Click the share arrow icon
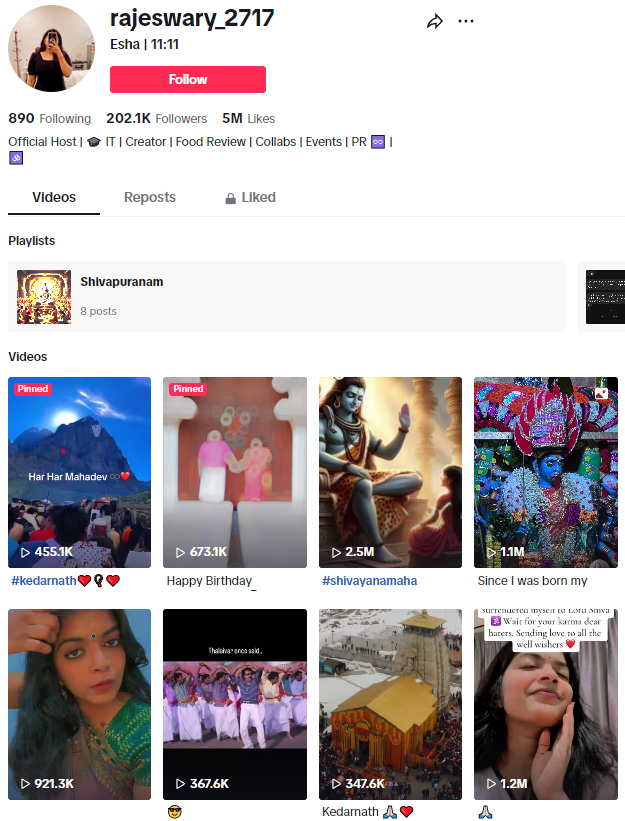 click(x=434, y=21)
